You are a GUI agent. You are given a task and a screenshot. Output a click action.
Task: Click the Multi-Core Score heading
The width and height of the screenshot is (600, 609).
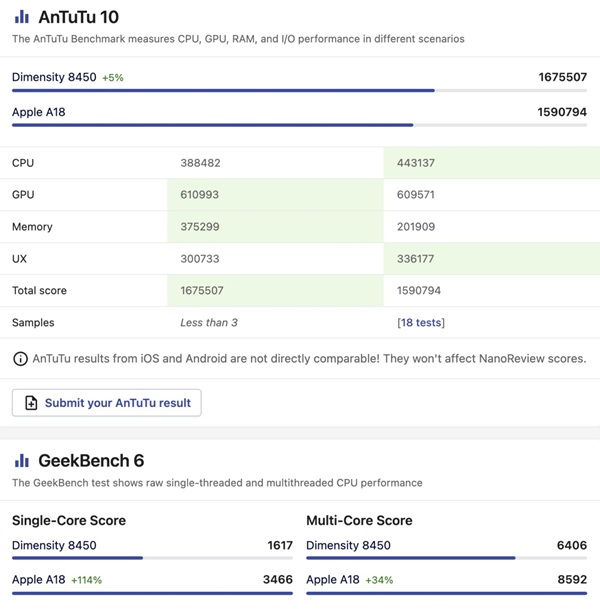pyautogui.click(x=359, y=521)
